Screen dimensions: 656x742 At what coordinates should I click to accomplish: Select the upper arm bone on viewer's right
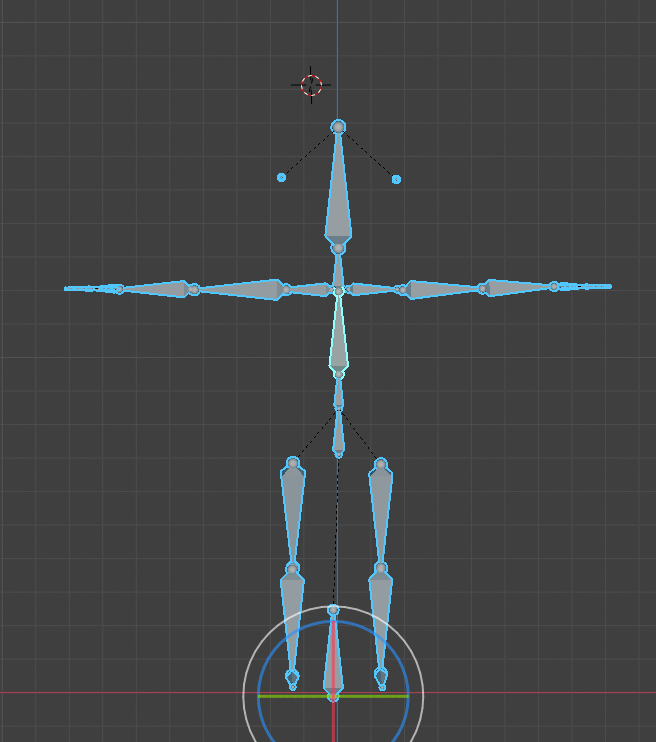(440, 289)
